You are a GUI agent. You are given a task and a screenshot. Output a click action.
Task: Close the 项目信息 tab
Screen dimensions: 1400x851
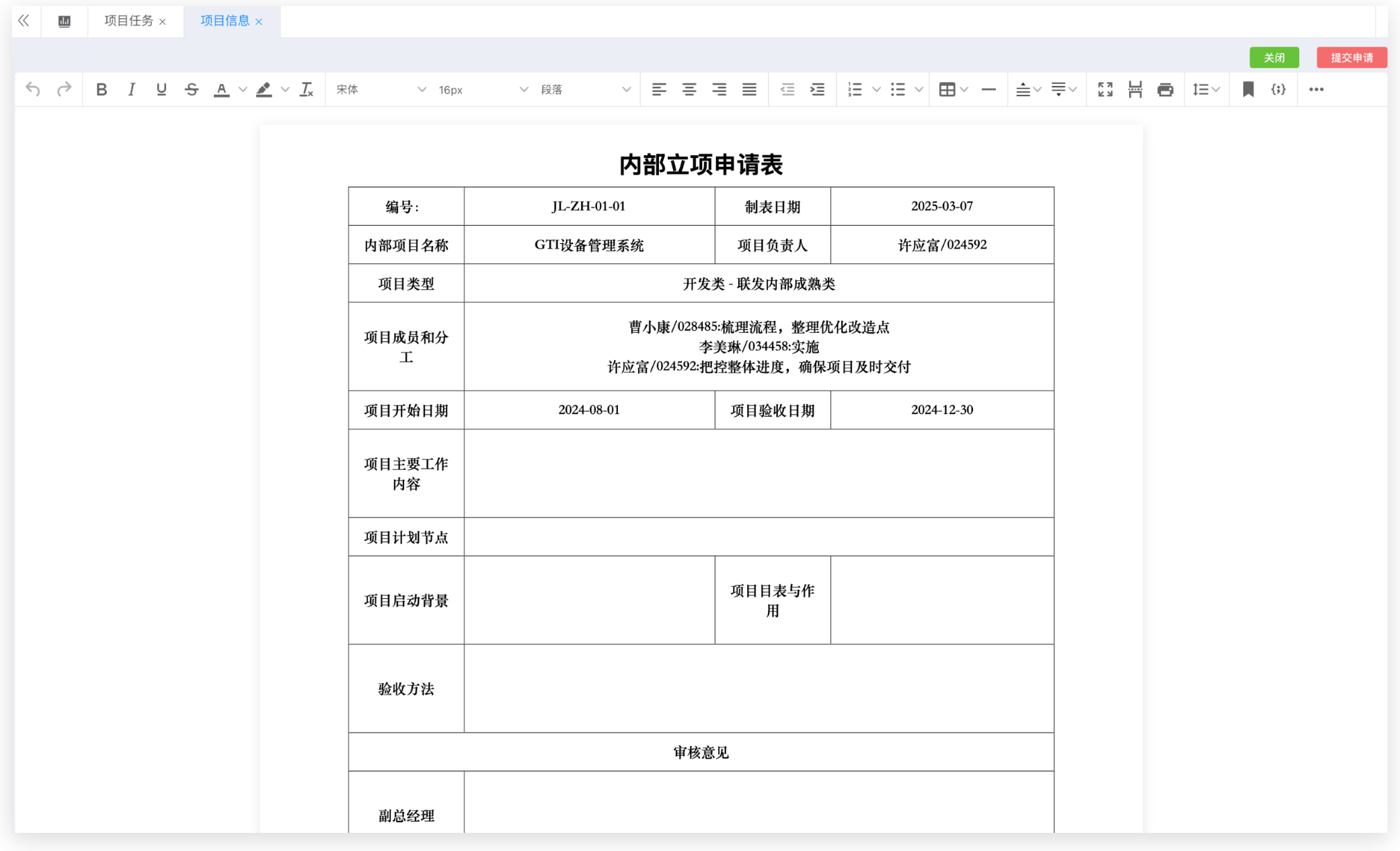pyautogui.click(x=259, y=22)
